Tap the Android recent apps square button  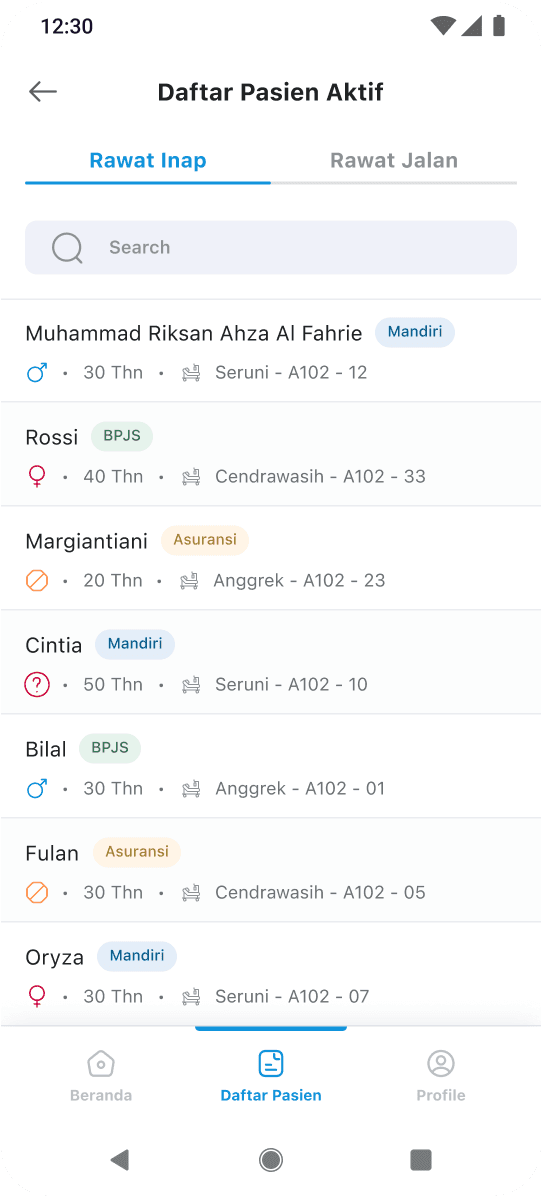[x=421, y=1160]
